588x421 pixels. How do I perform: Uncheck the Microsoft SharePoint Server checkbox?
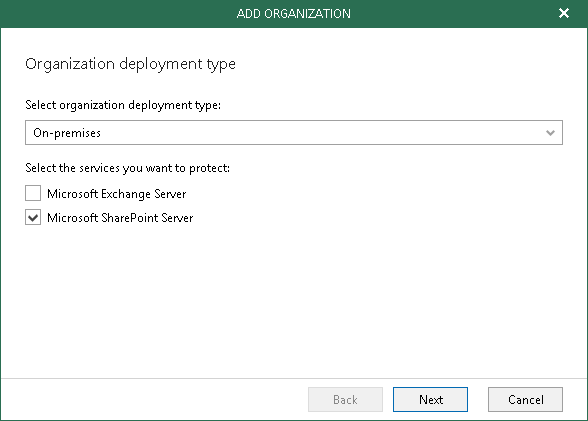tap(33, 217)
